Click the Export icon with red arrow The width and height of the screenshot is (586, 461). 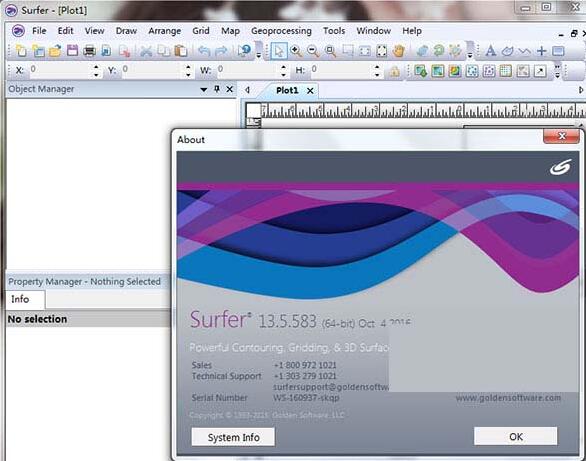tap(124, 51)
